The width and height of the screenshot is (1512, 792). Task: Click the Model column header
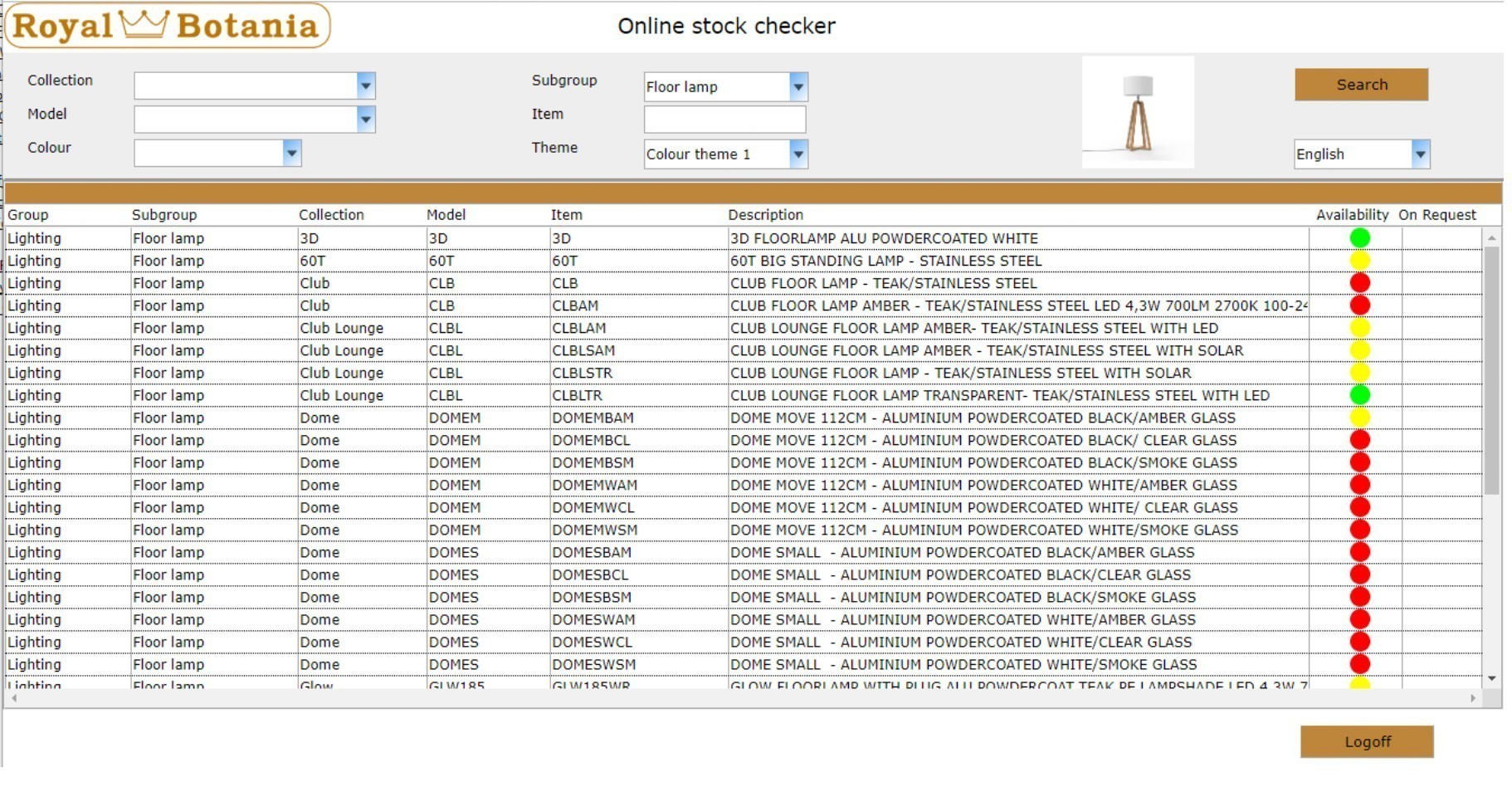(446, 215)
